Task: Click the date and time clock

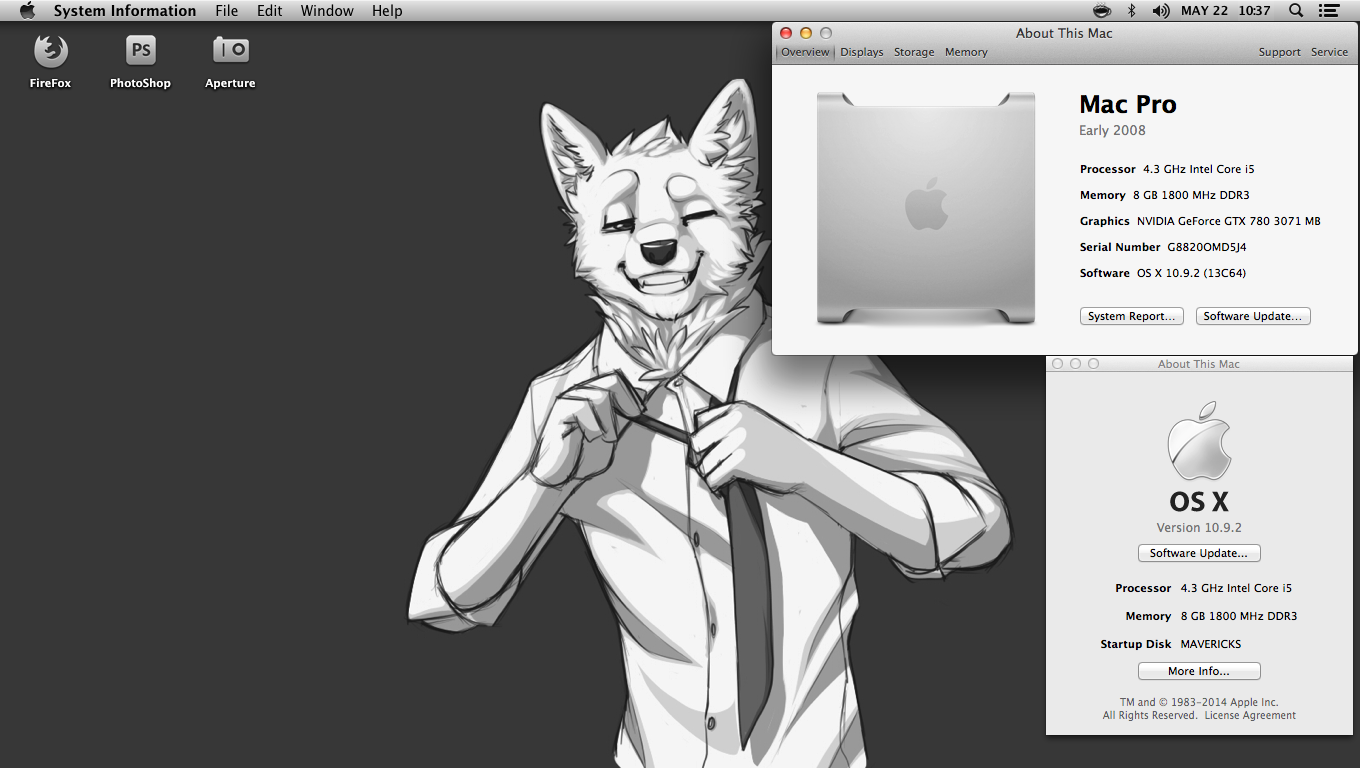Action: click(x=1225, y=11)
